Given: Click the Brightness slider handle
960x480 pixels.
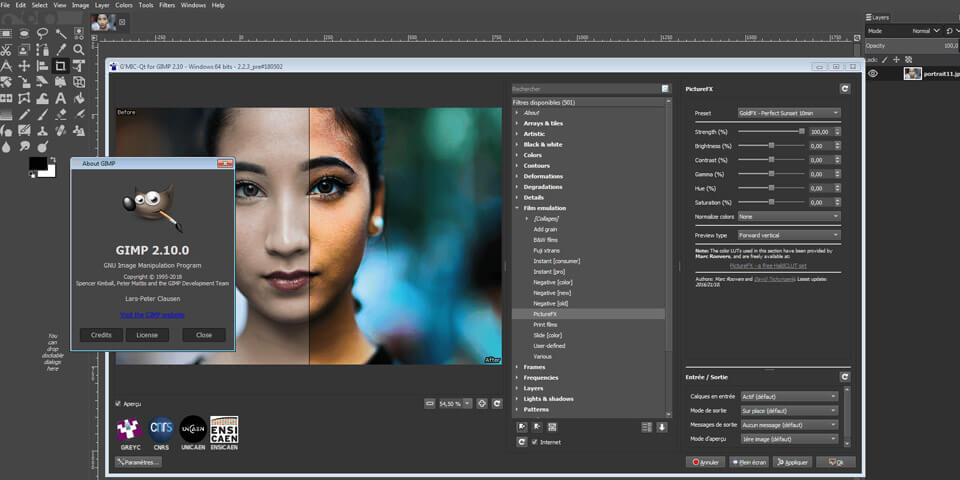Looking at the screenshot, I should tap(771, 145).
